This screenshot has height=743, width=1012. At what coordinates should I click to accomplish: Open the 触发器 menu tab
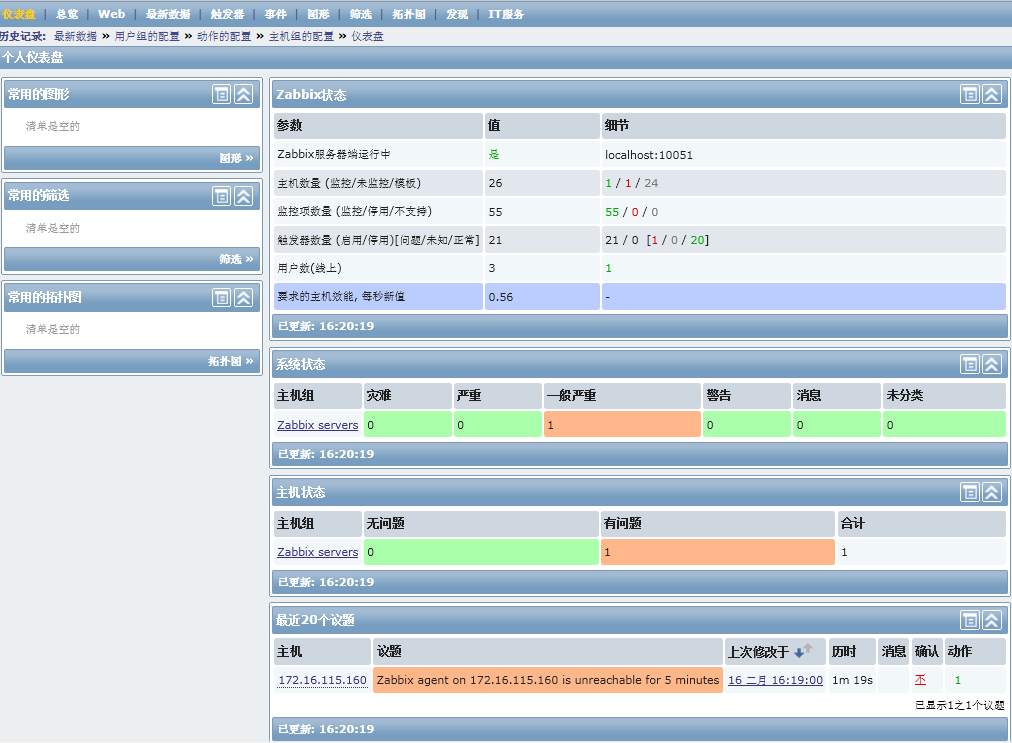click(227, 14)
